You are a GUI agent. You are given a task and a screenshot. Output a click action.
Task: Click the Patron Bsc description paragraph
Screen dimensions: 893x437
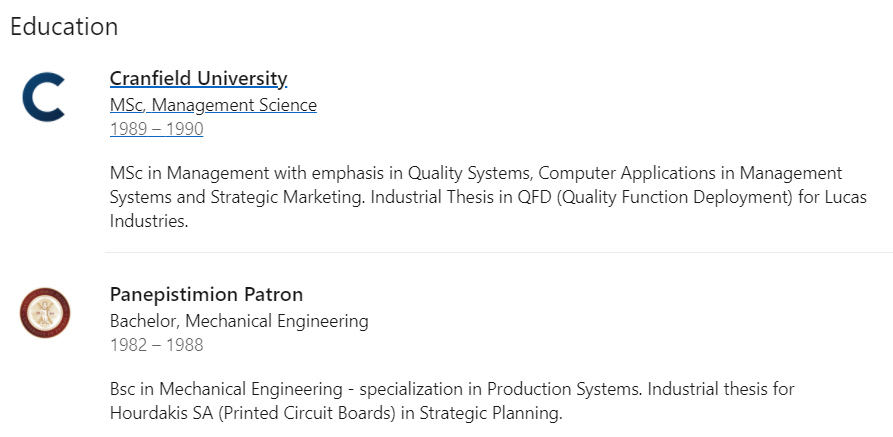point(452,400)
